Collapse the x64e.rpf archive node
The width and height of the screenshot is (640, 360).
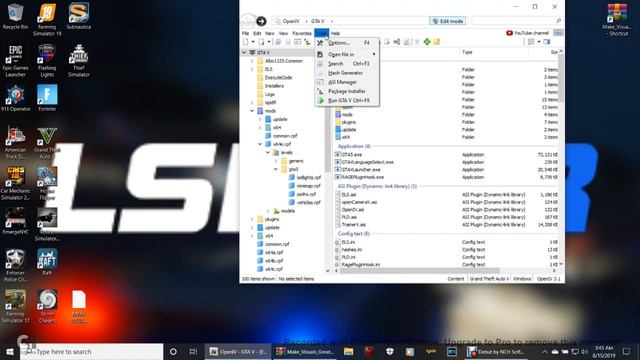click(x=260, y=144)
